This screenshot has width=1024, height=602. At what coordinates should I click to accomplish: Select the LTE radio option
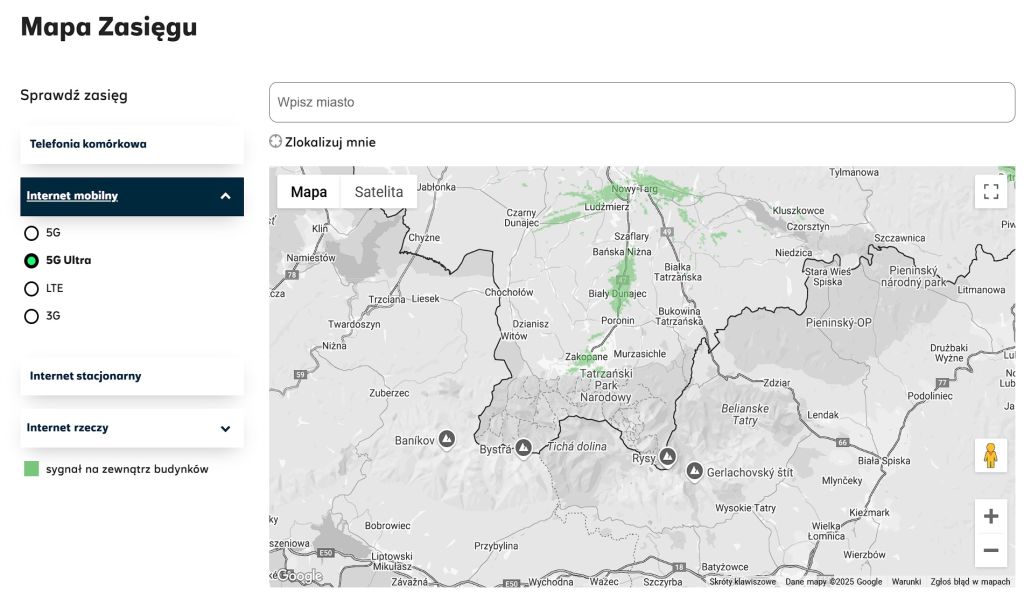pos(32,289)
